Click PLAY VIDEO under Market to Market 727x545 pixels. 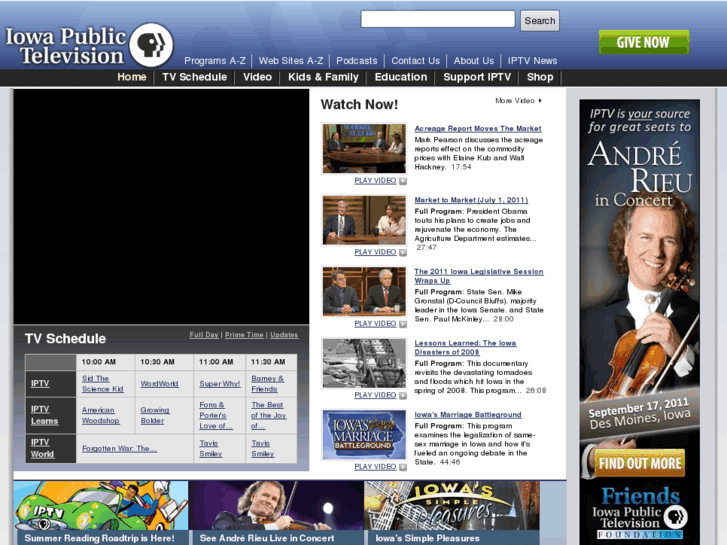coord(375,252)
